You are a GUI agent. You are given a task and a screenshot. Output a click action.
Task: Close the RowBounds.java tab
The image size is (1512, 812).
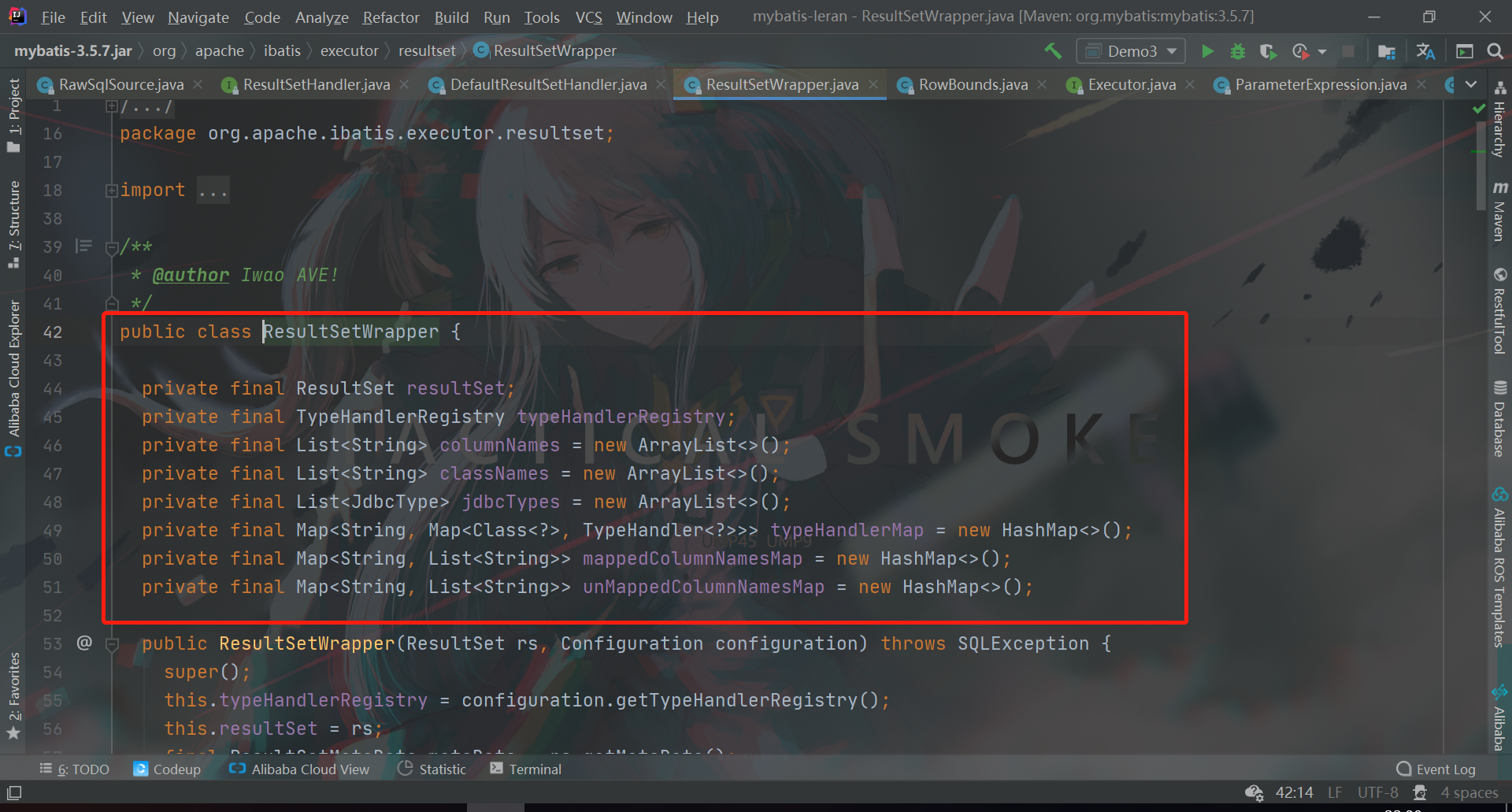pyautogui.click(x=1042, y=84)
